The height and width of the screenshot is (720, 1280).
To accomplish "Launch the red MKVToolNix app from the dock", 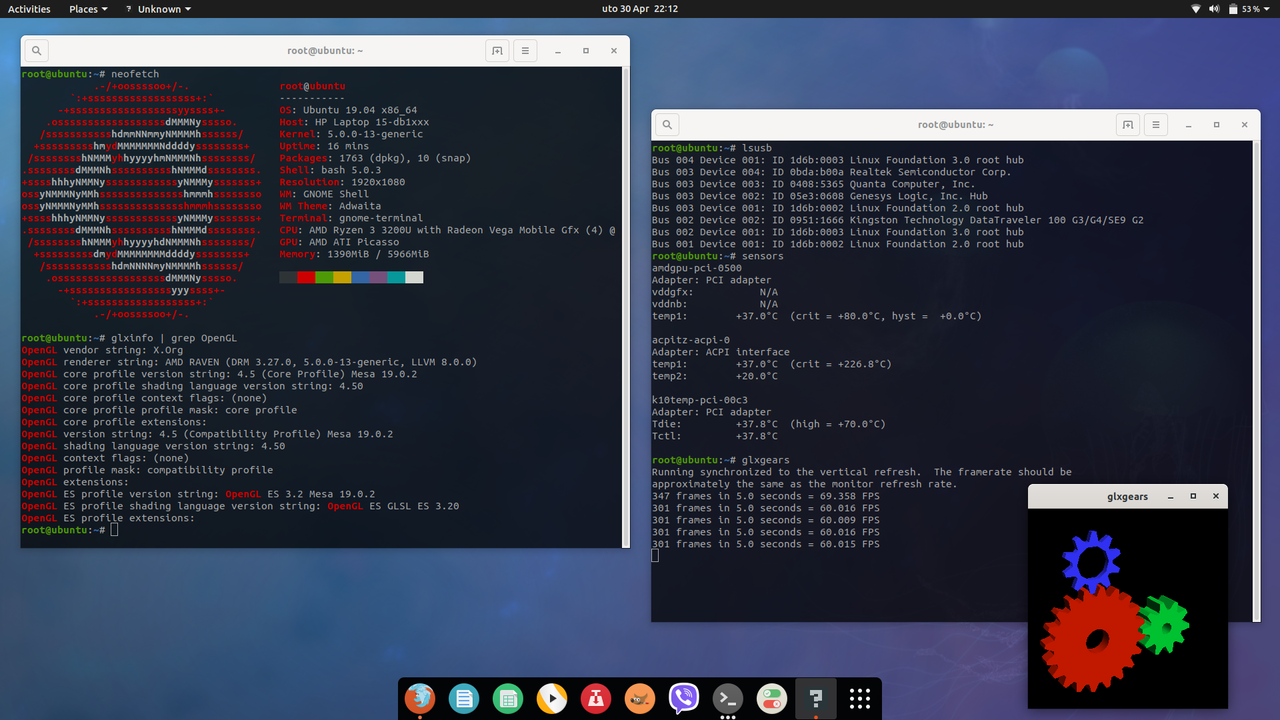I will [x=596, y=698].
